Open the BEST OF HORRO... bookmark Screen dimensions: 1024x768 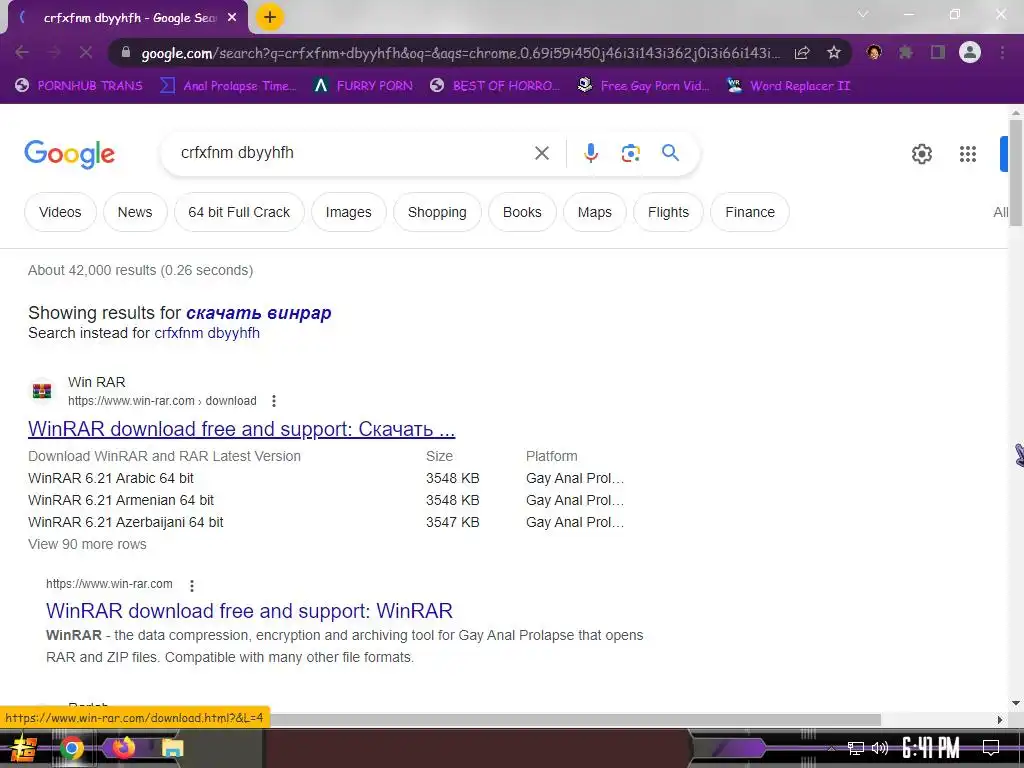point(495,86)
